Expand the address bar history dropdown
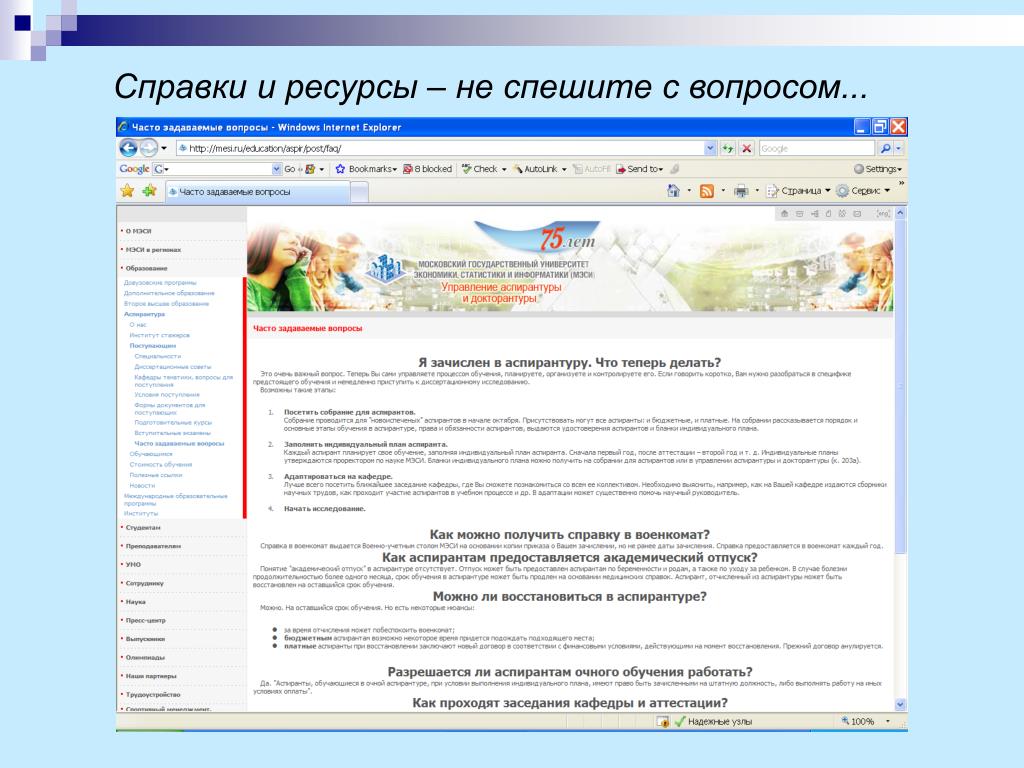 tap(710, 149)
